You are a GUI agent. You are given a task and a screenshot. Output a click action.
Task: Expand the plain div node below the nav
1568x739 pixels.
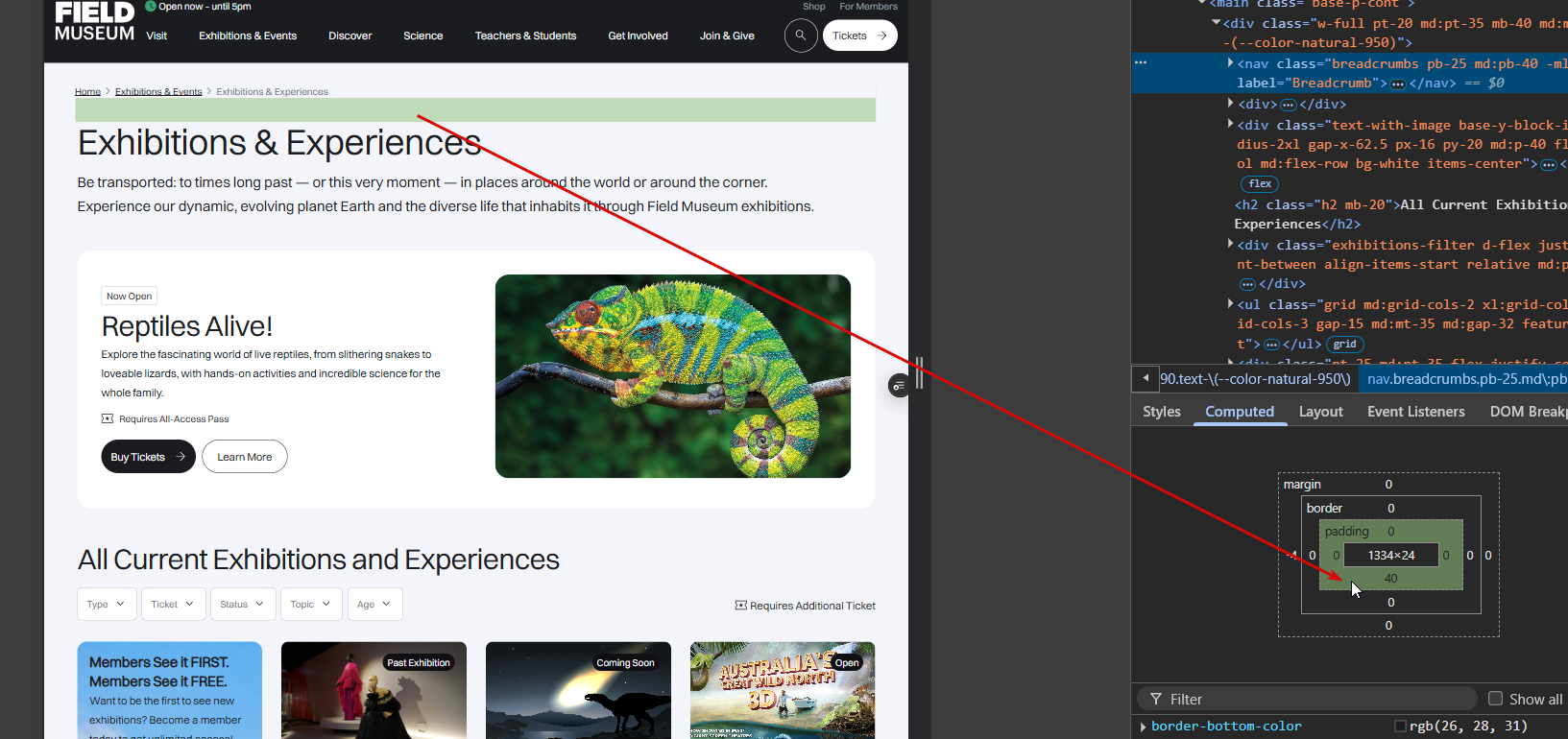(x=1231, y=103)
